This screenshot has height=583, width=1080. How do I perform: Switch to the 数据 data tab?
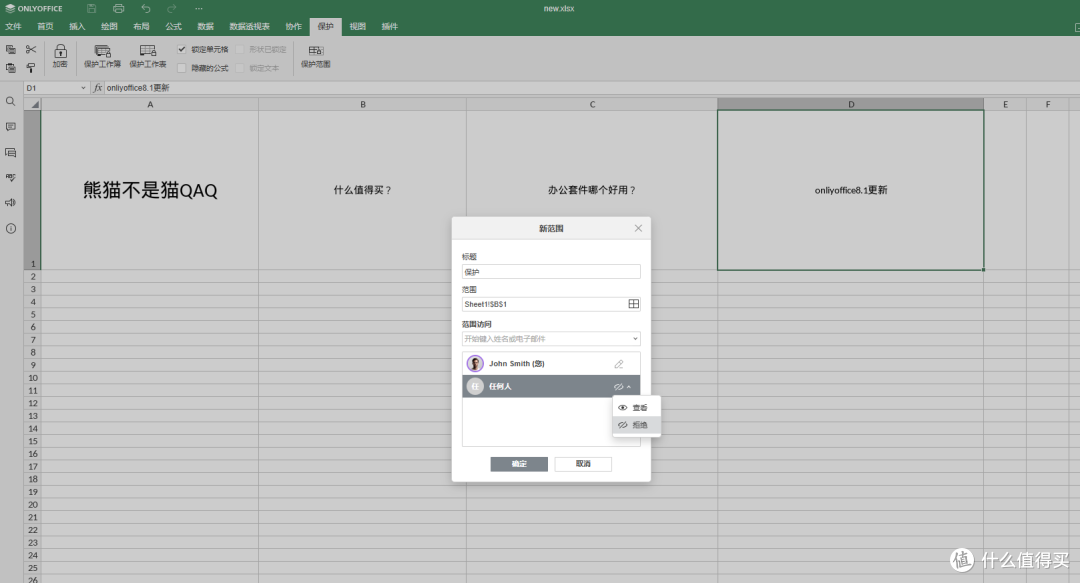point(205,26)
